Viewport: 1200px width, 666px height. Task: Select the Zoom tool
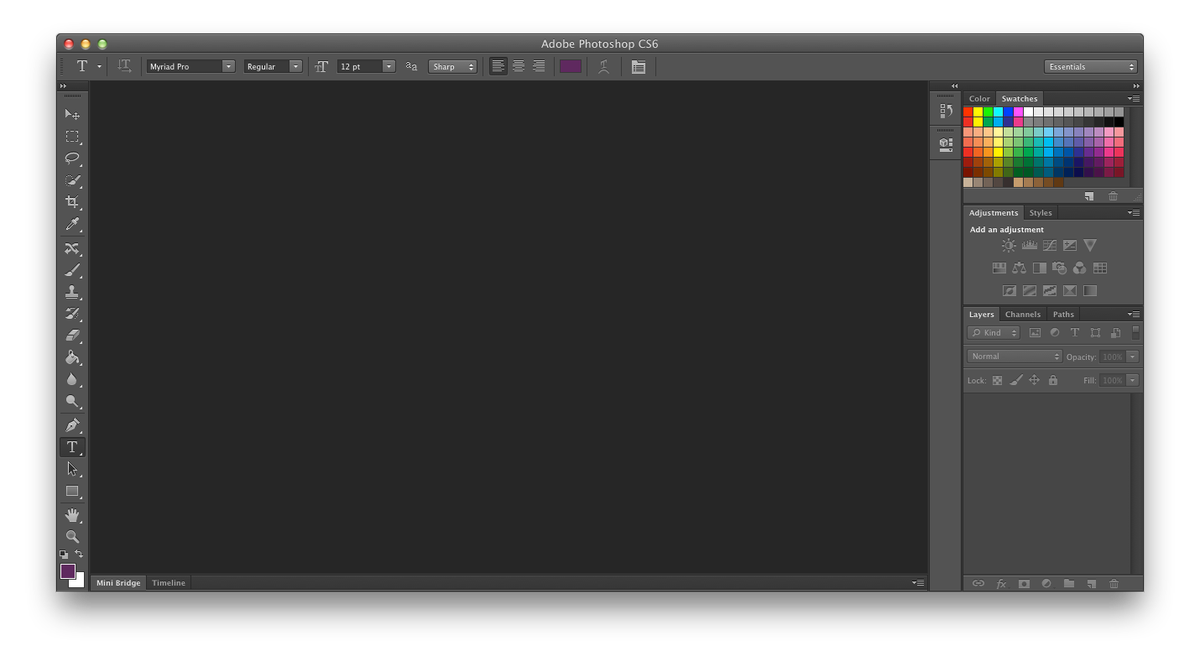coord(72,537)
